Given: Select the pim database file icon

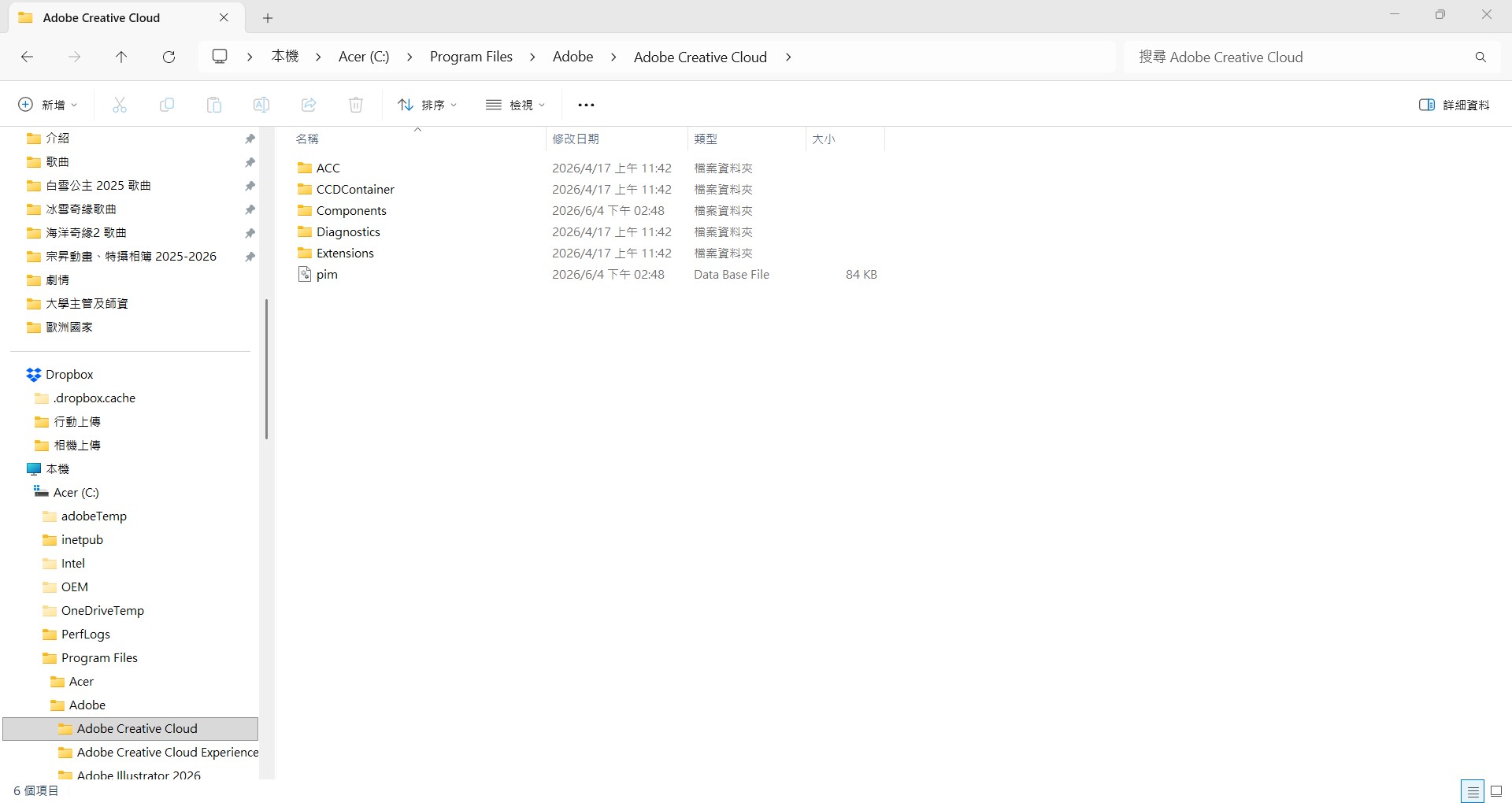Looking at the screenshot, I should [305, 274].
